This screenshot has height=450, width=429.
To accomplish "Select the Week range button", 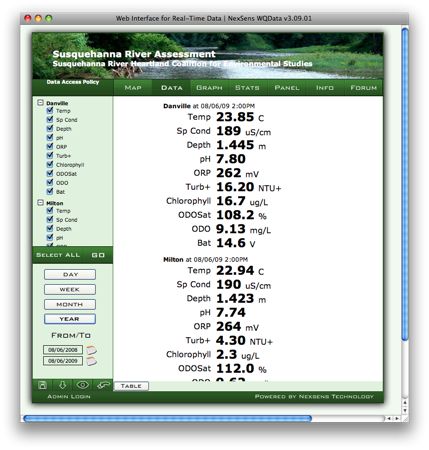I will [70, 290].
